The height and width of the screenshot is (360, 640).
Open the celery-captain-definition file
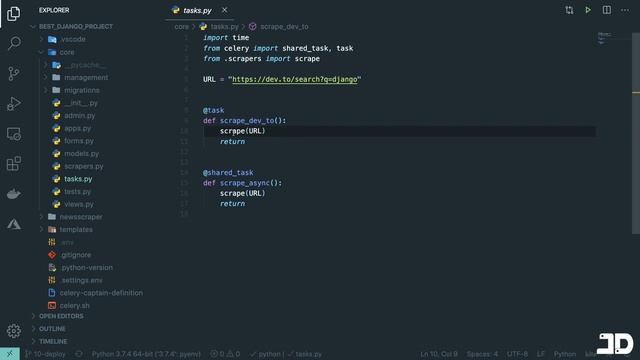tap(101, 293)
